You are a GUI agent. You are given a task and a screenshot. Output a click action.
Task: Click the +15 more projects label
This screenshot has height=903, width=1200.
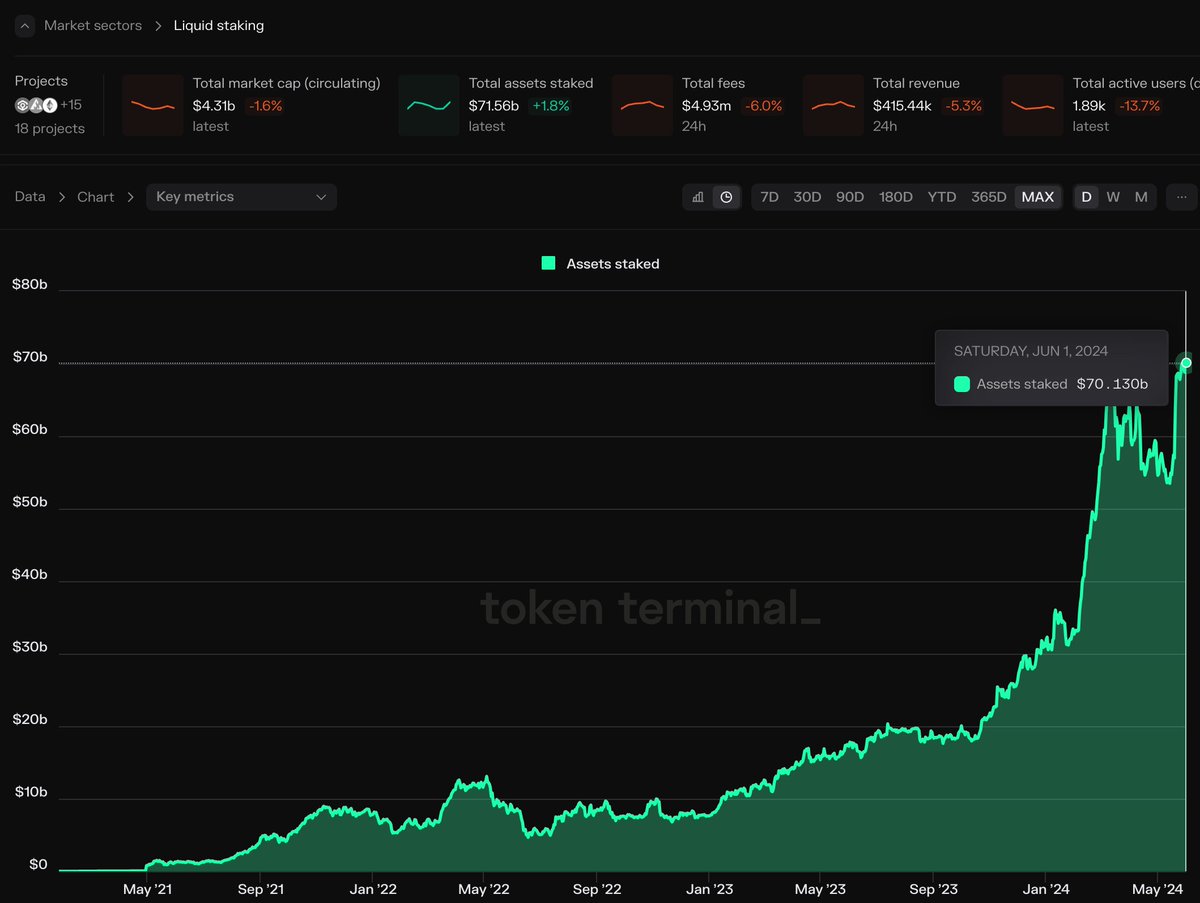click(x=71, y=105)
